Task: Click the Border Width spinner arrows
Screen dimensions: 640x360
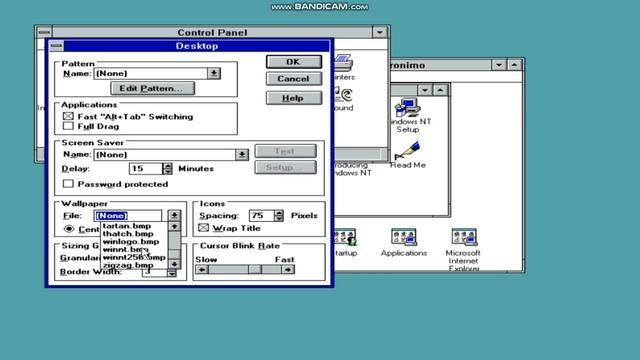Action: click(172, 273)
